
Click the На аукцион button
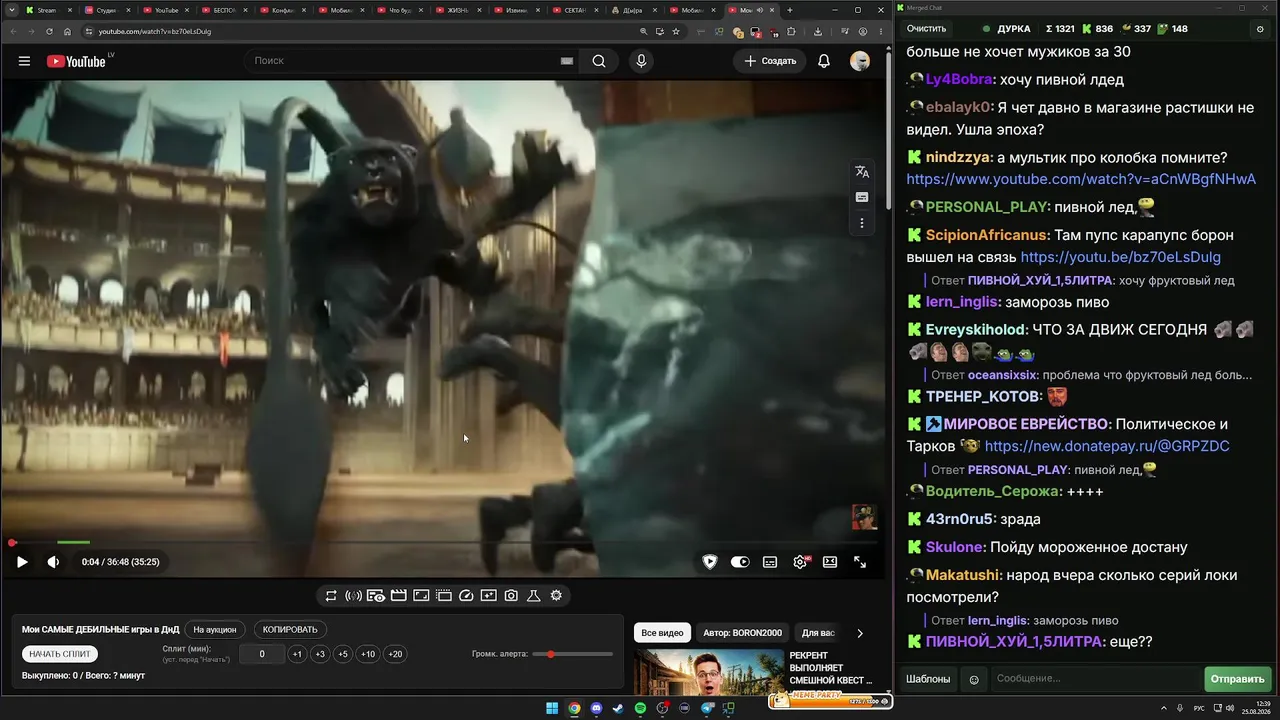(x=215, y=630)
